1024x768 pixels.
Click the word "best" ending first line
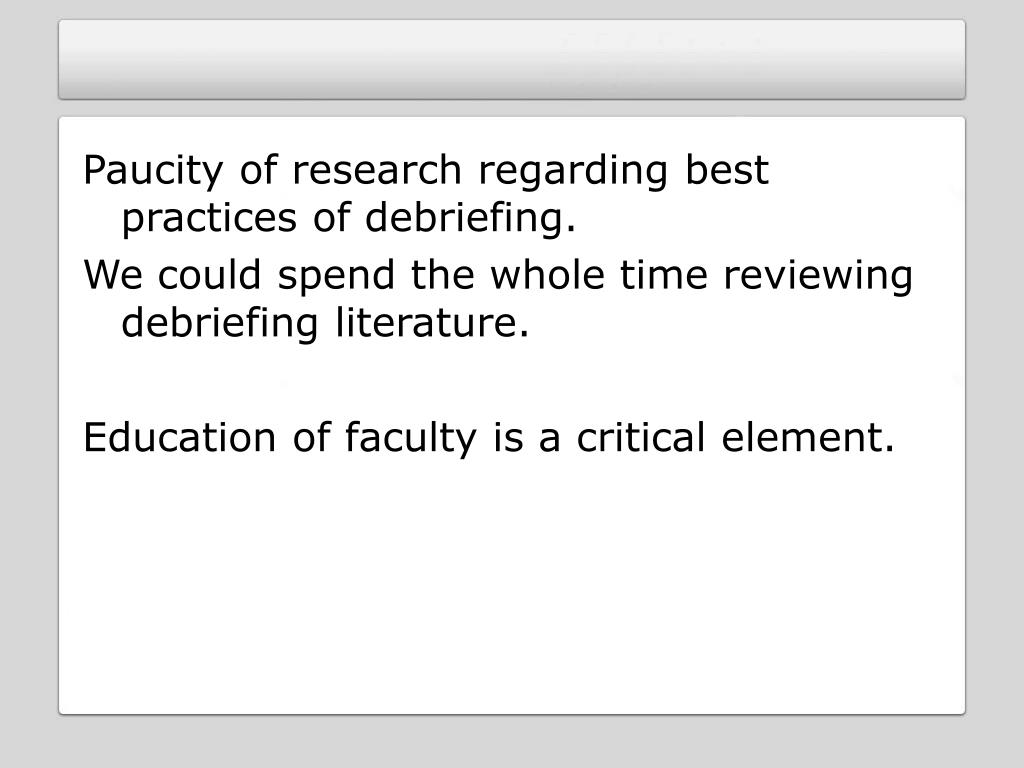point(726,170)
